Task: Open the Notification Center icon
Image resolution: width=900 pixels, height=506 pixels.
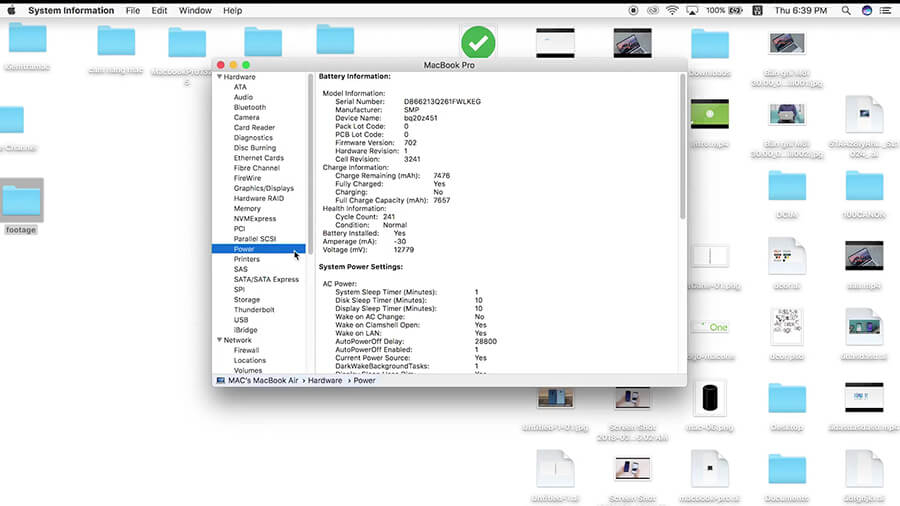Action: click(885, 10)
